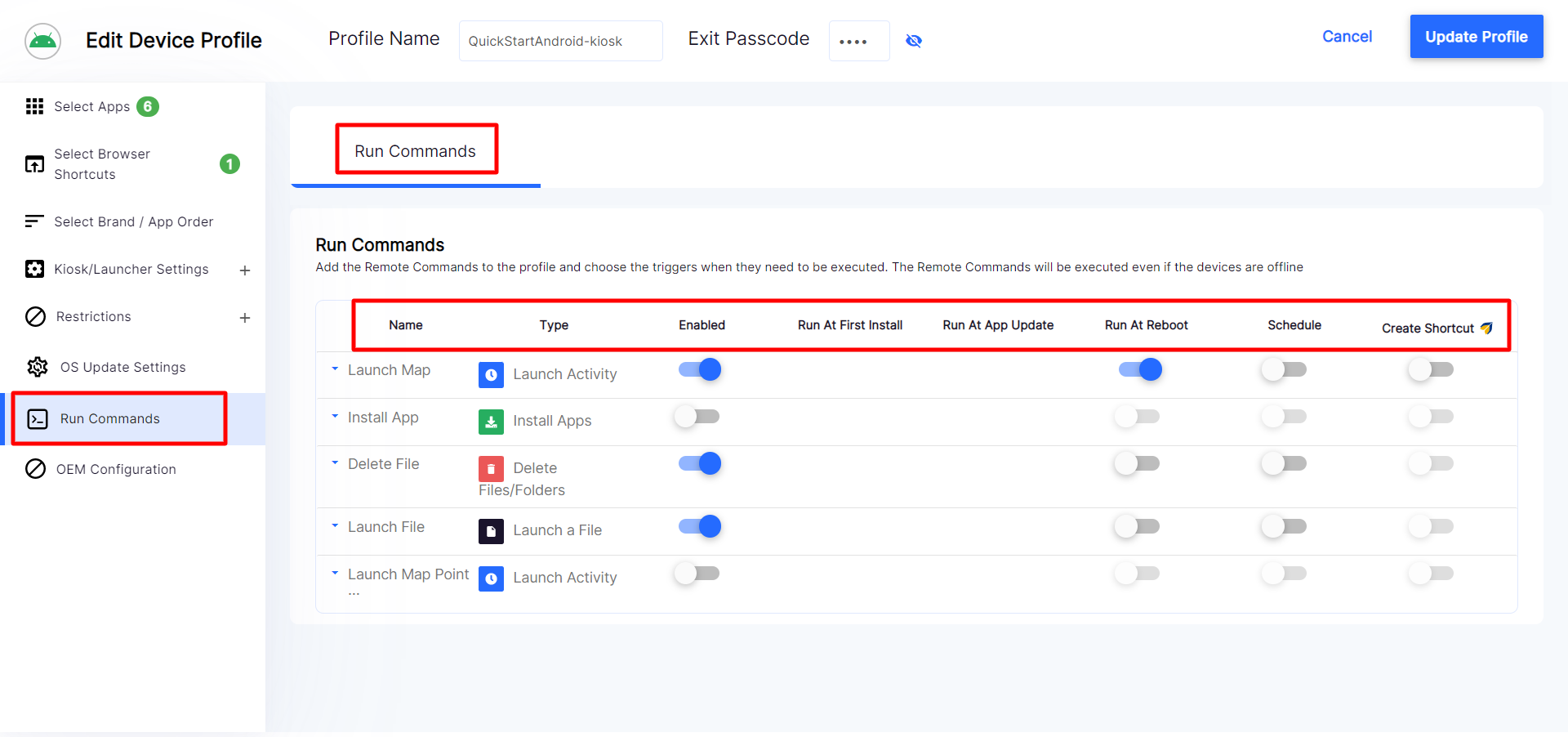Click the Profile Name input field

coord(560,41)
